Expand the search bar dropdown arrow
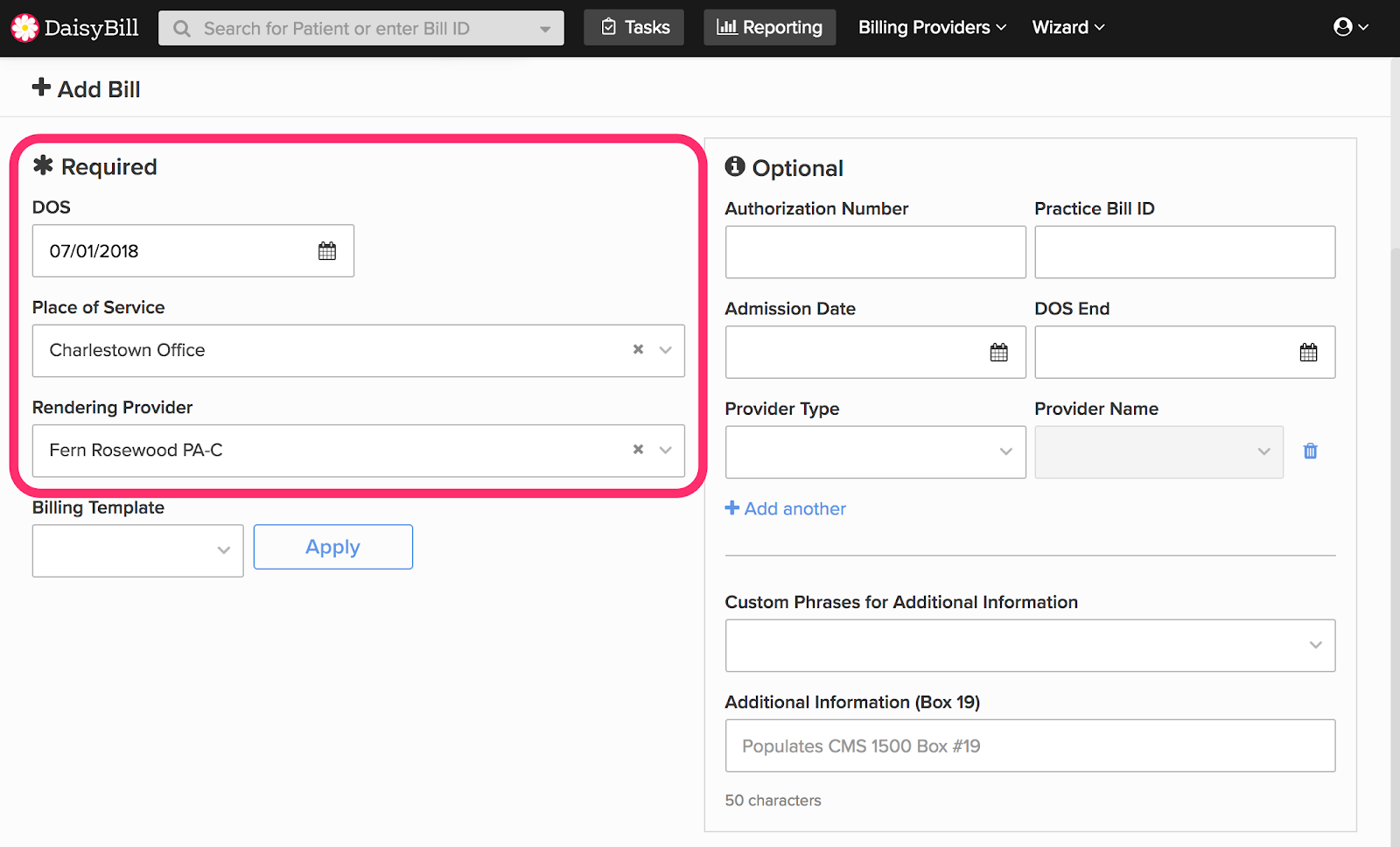 click(545, 29)
